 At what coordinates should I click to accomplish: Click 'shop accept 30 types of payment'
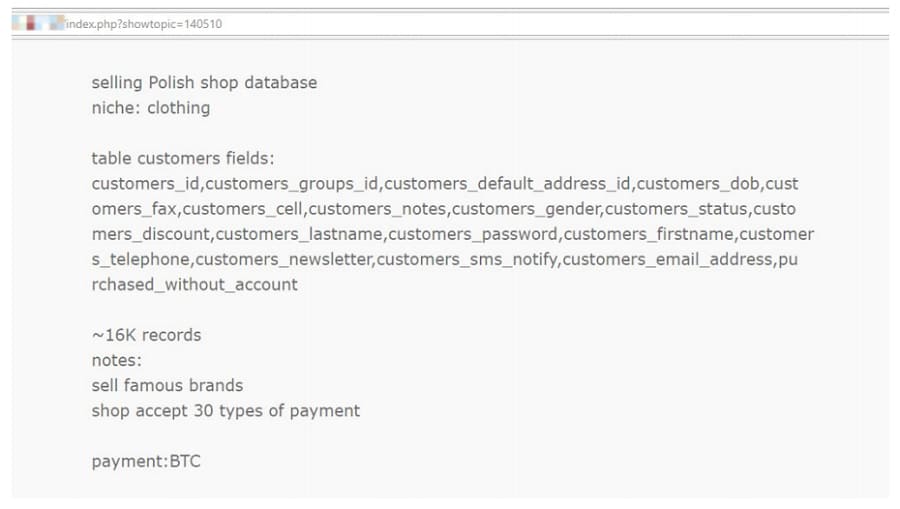pos(226,410)
